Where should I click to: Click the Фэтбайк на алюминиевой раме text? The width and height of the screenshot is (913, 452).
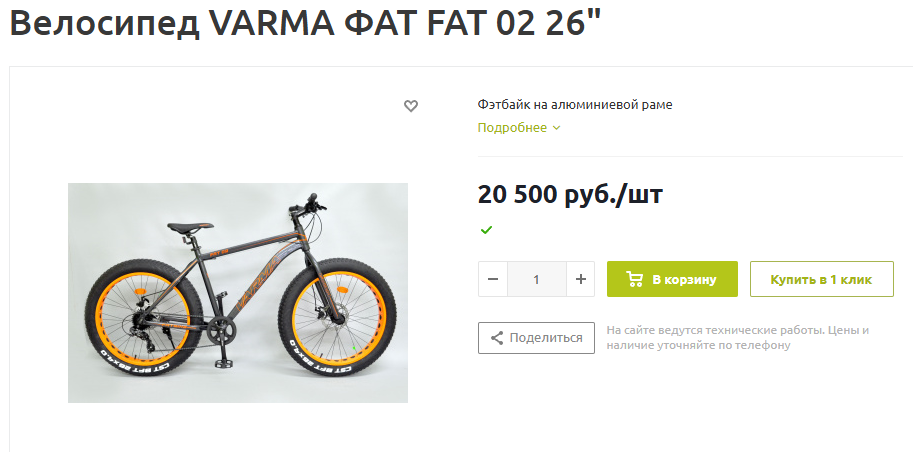tap(575, 105)
